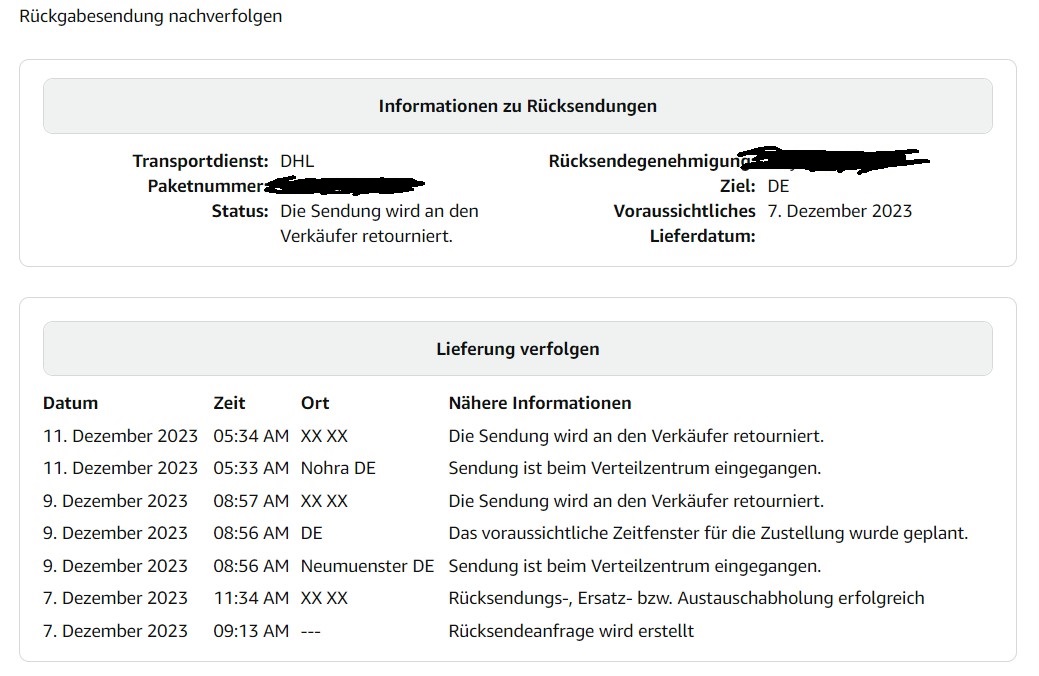Viewport: 1039px width, 676px height.
Task: Click the 'Voraussichtliches' delivery date label
Action: pyautogui.click(x=684, y=211)
